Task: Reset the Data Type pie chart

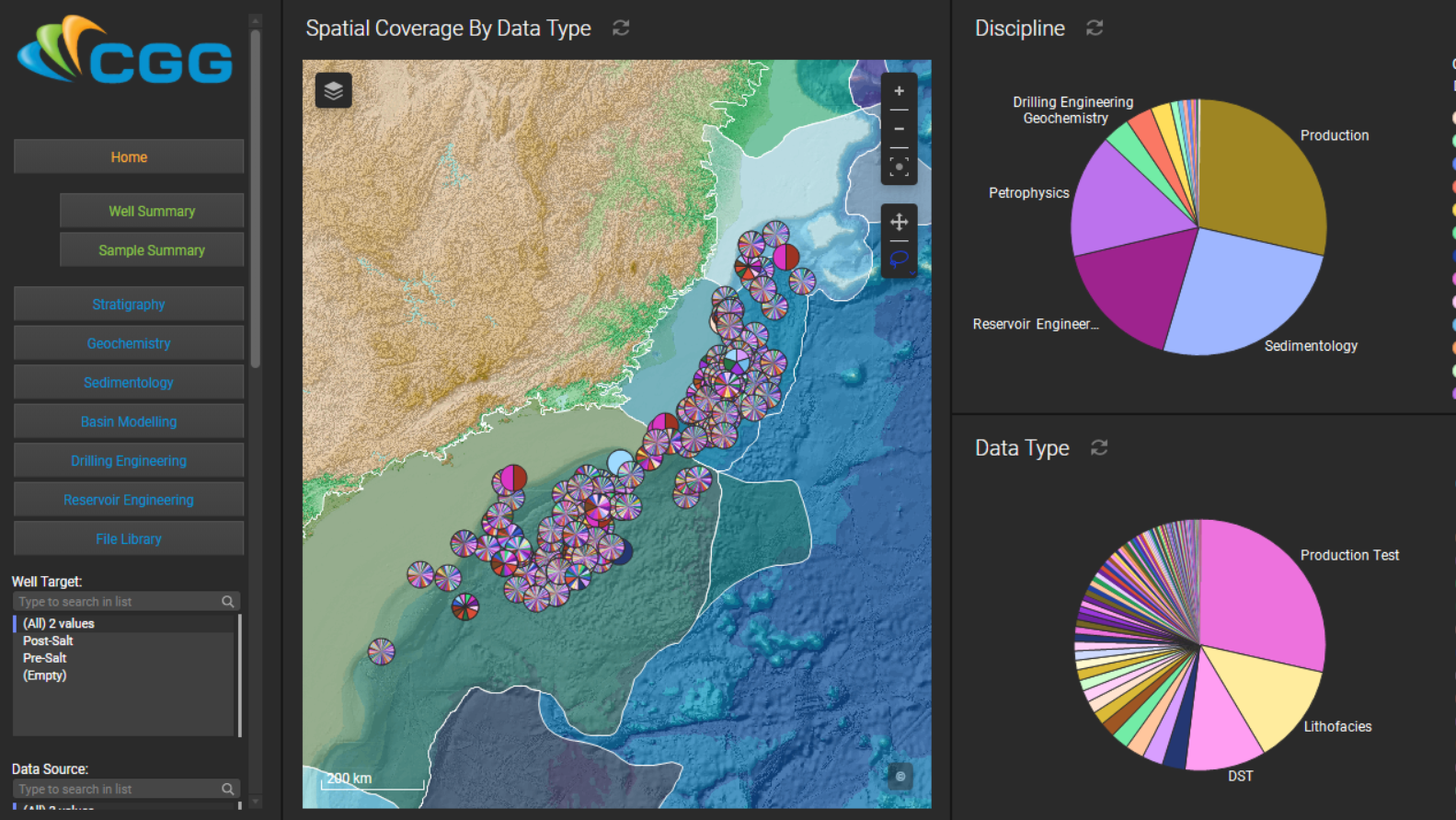Action: [1098, 448]
